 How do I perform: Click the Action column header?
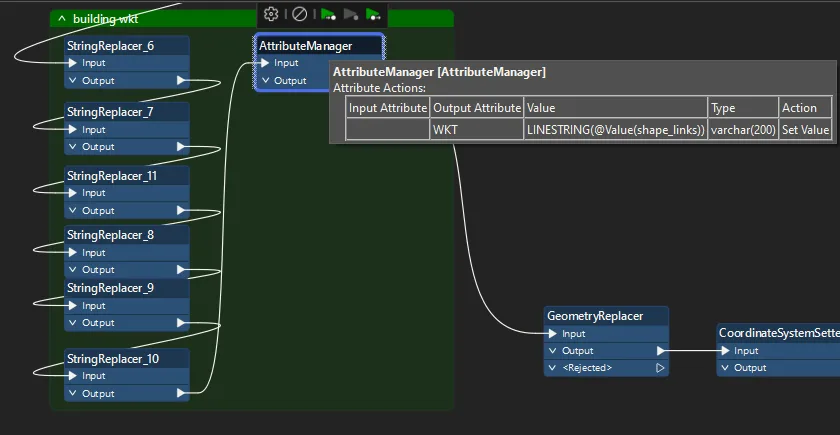(x=806, y=108)
